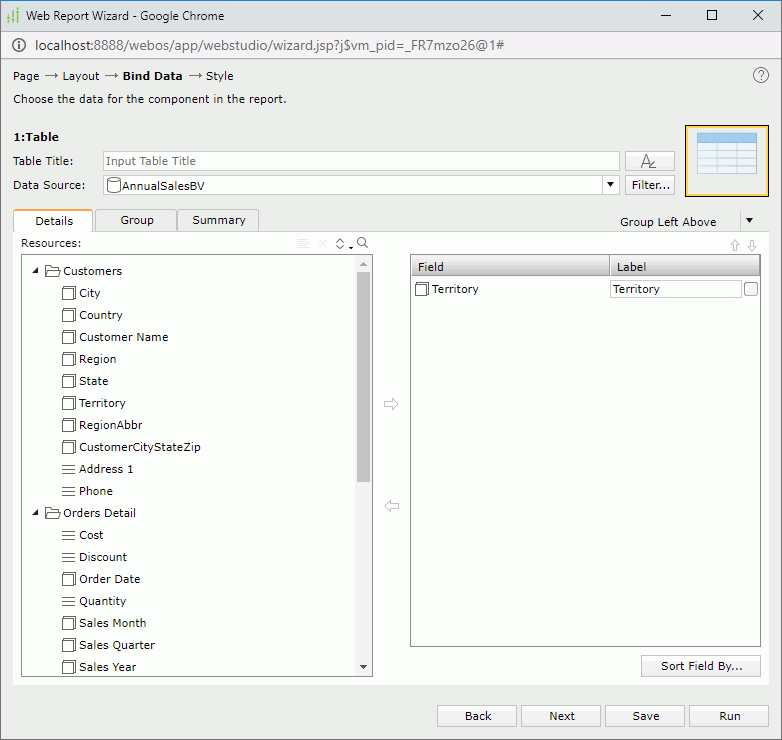Viewport: 782px width, 740px height.
Task: Click the help question mark icon
Action: pos(761,76)
